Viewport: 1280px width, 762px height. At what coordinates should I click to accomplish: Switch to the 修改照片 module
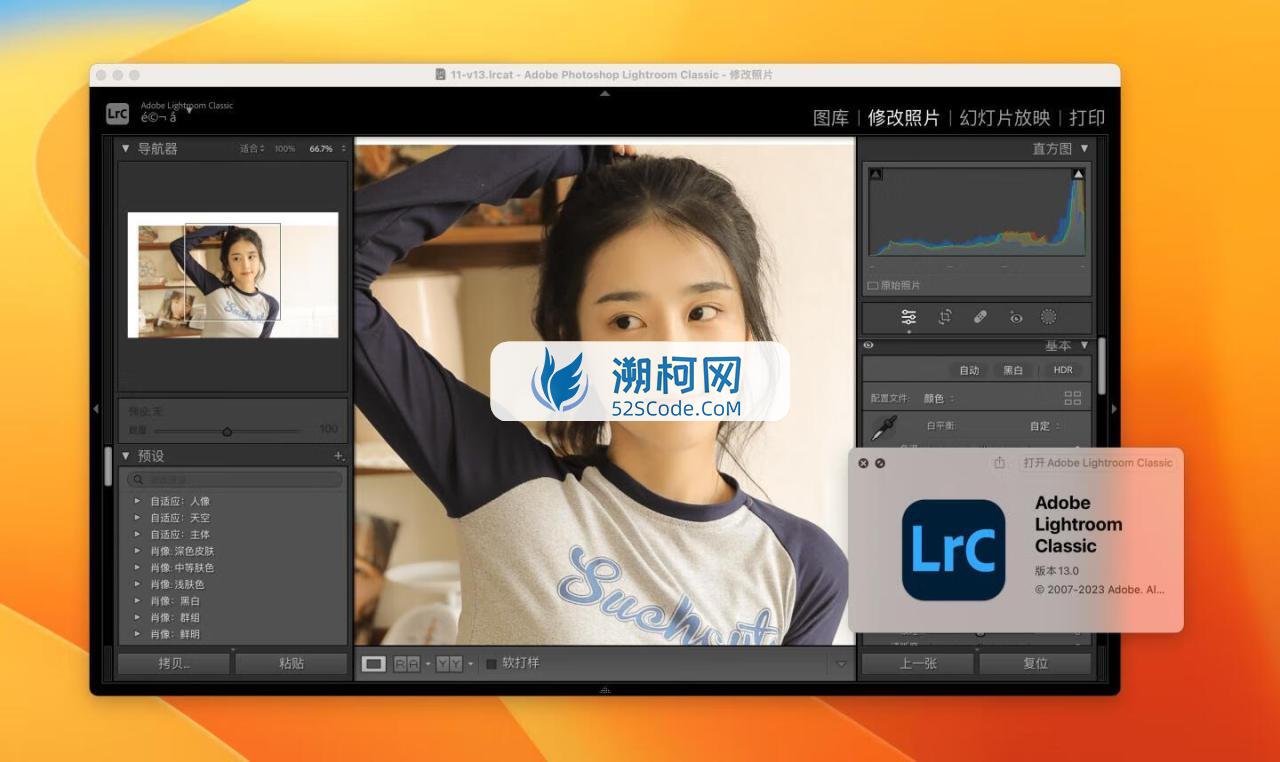point(904,118)
